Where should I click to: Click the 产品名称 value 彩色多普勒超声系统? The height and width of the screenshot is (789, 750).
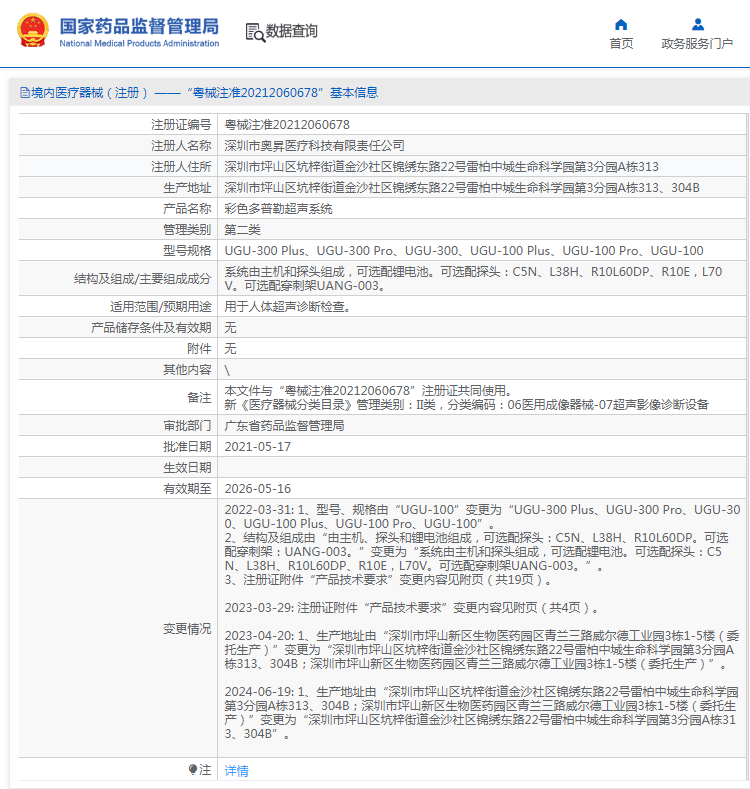point(278,209)
